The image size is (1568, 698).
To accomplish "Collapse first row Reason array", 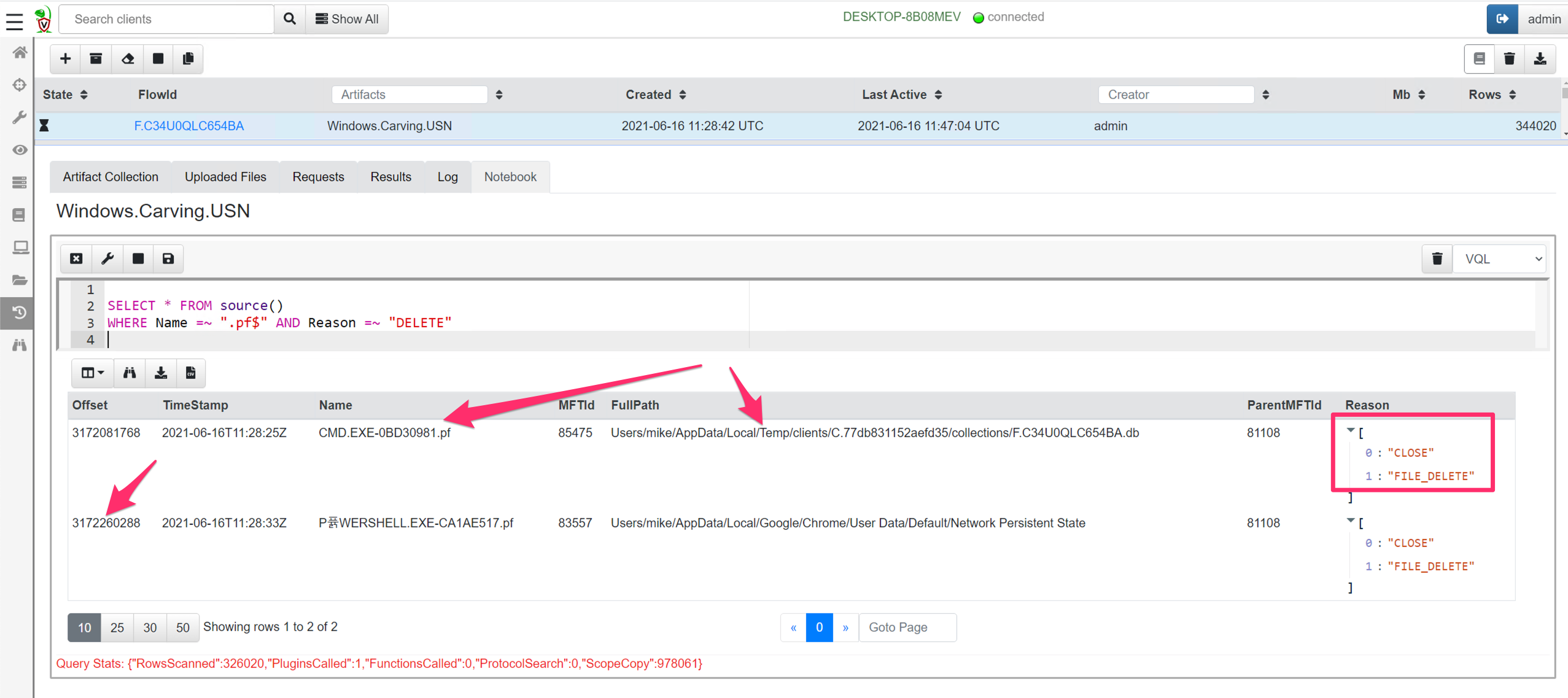I will [1350, 430].
